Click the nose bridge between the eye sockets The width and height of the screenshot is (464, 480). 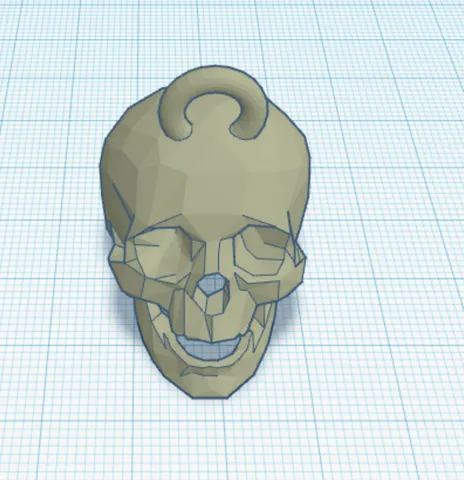(211, 253)
